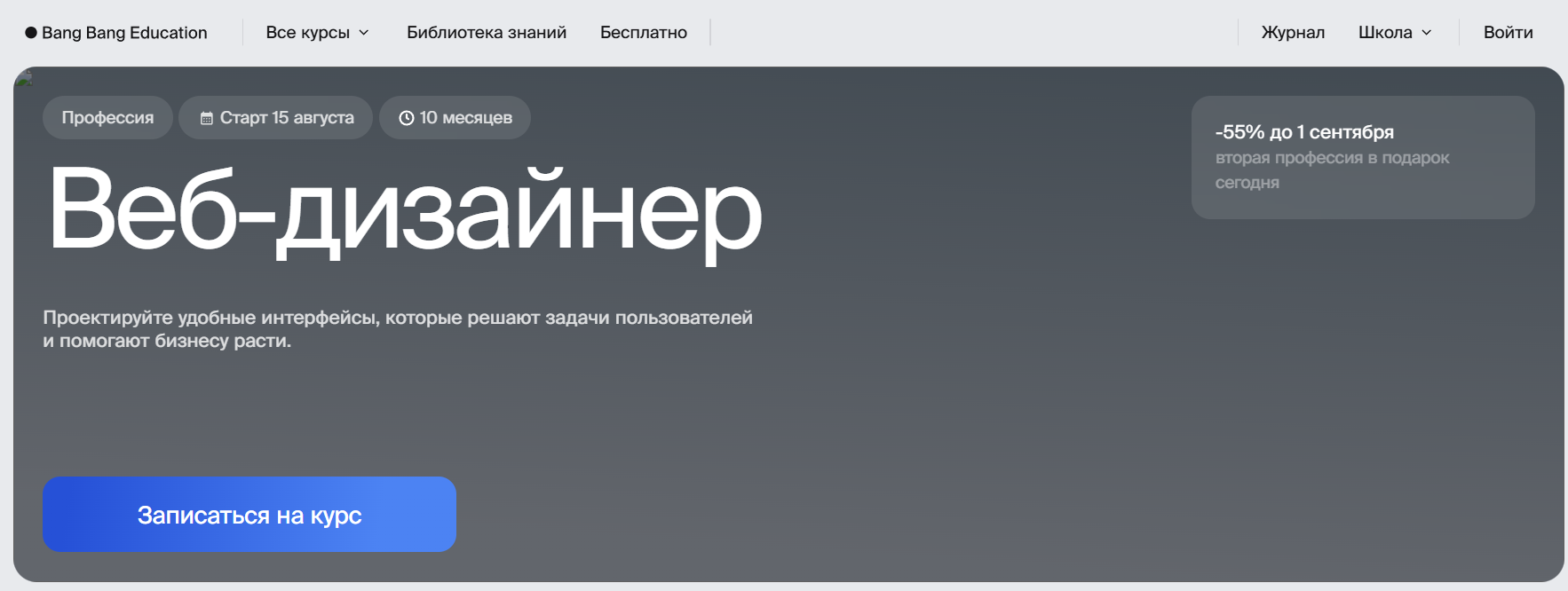
Task: Visit the Журнал page
Action: pos(1292,33)
